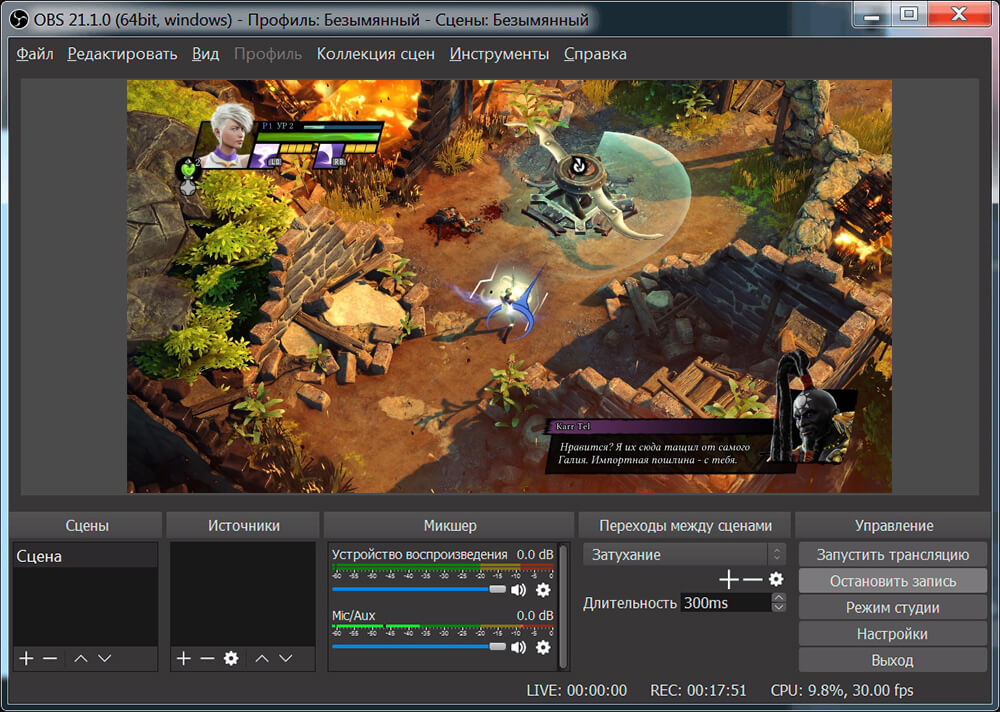
Task: Open the Инструменты menu
Action: 499,54
